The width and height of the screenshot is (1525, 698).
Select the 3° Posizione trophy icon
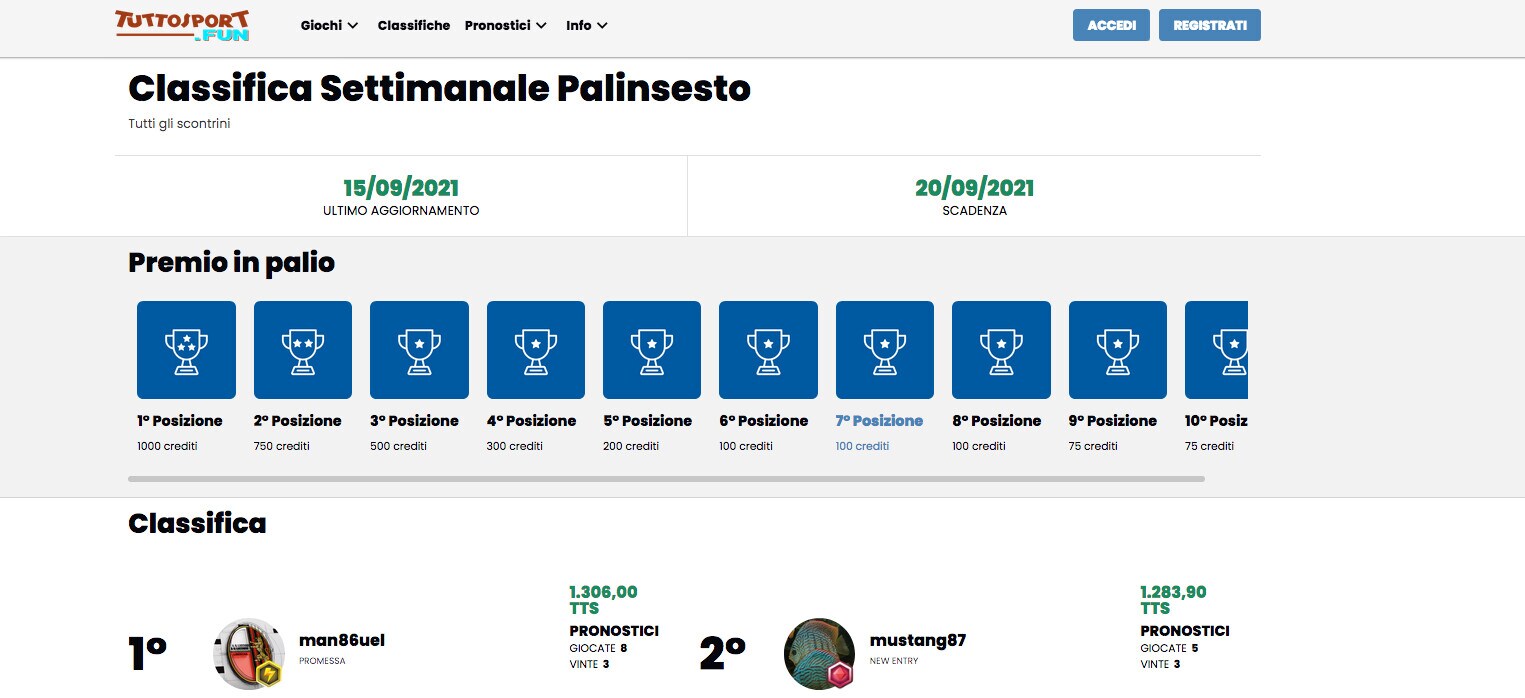click(419, 350)
